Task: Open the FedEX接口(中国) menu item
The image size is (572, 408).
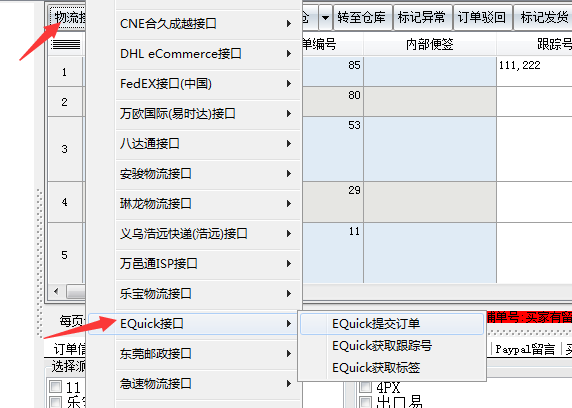Action: (x=208, y=84)
